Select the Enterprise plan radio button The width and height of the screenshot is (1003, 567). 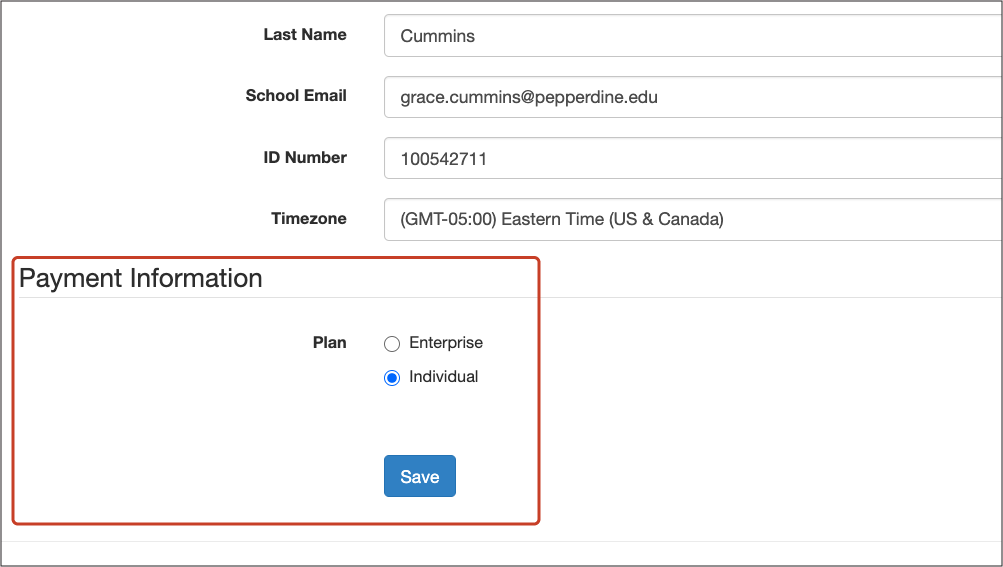[392, 344]
